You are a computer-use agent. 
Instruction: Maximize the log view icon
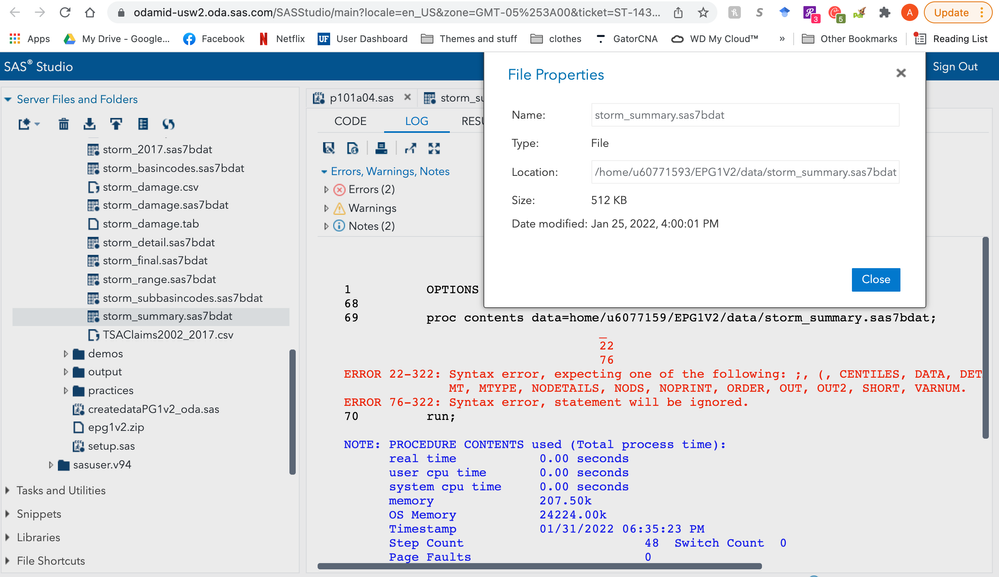click(x=434, y=148)
